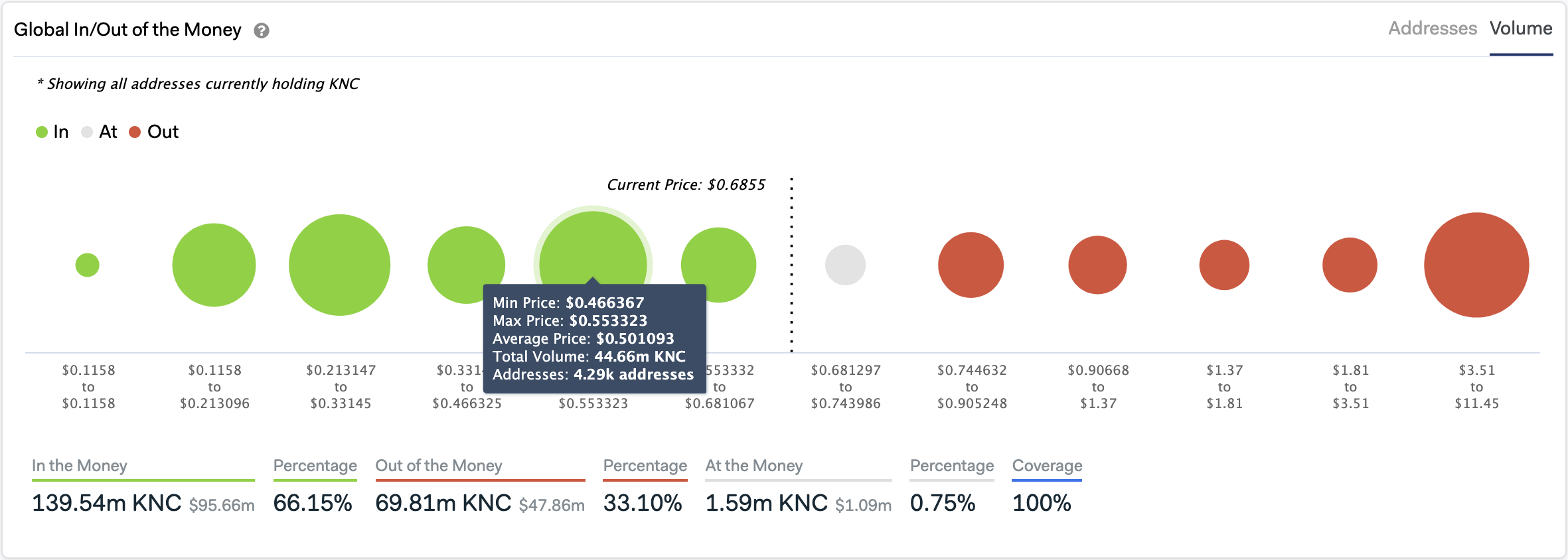Viewport: 1568px width, 560px height.
Task: Click the Global In/Out of the Money title
Action: tap(127, 30)
